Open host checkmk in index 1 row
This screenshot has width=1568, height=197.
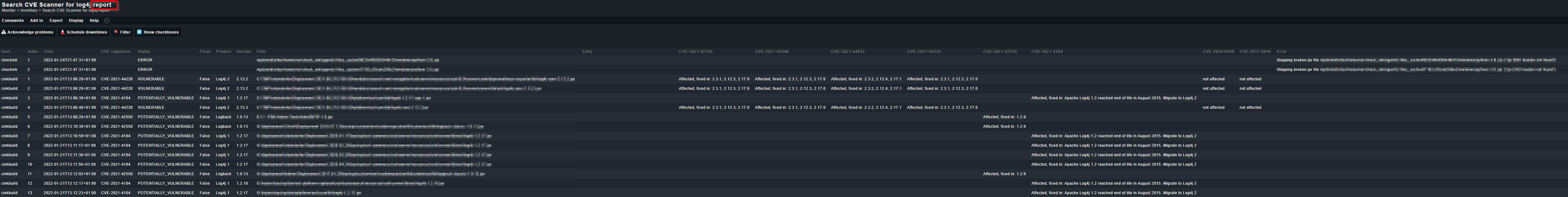(9, 60)
